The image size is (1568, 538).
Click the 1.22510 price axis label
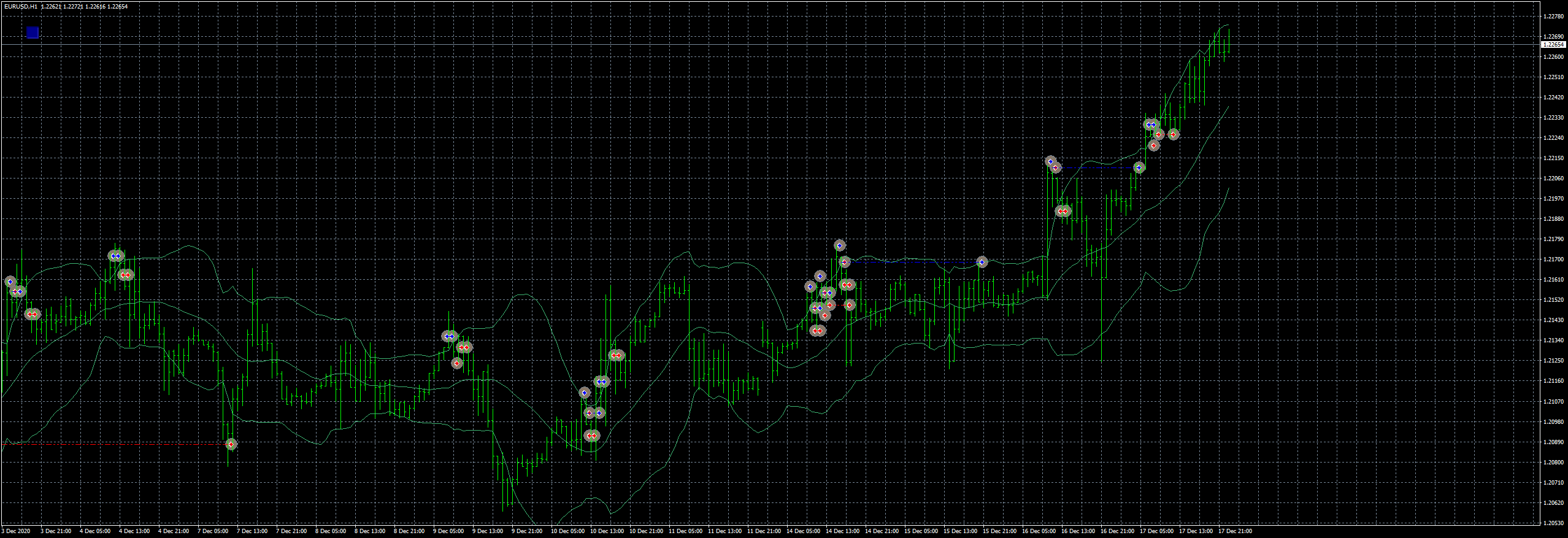tap(1552, 77)
